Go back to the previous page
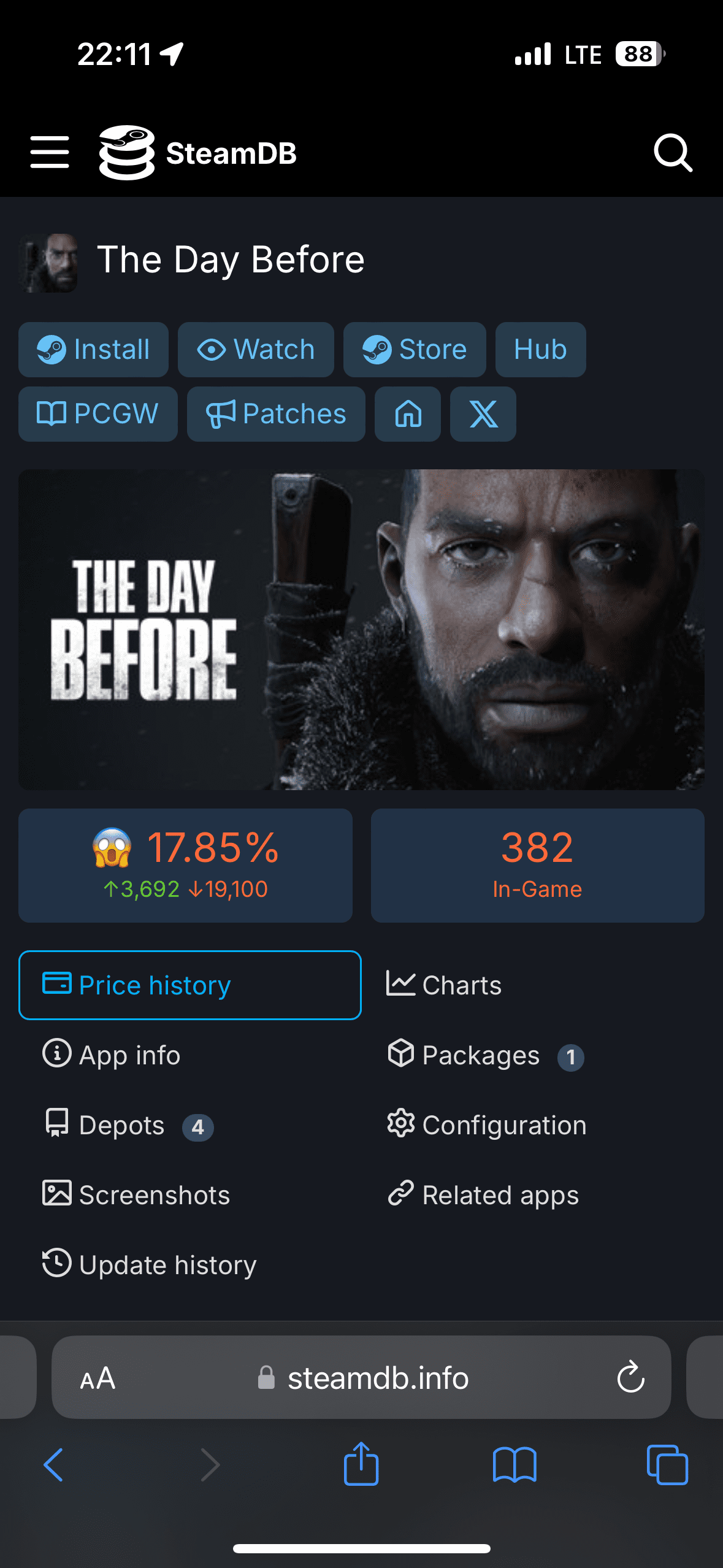The height and width of the screenshot is (1568, 723). click(53, 1464)
